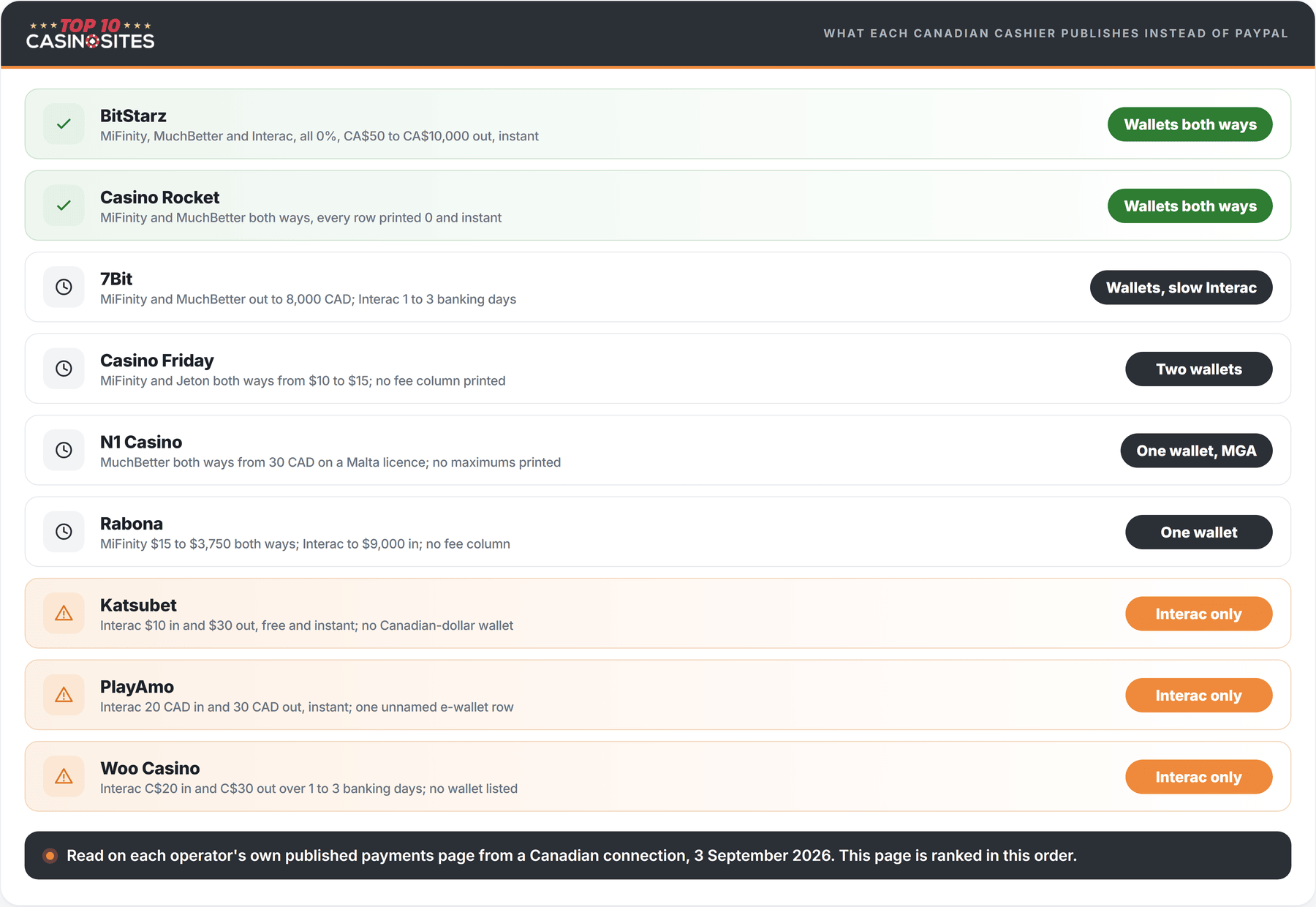Open the N1 Casino name

coord(141,442)
